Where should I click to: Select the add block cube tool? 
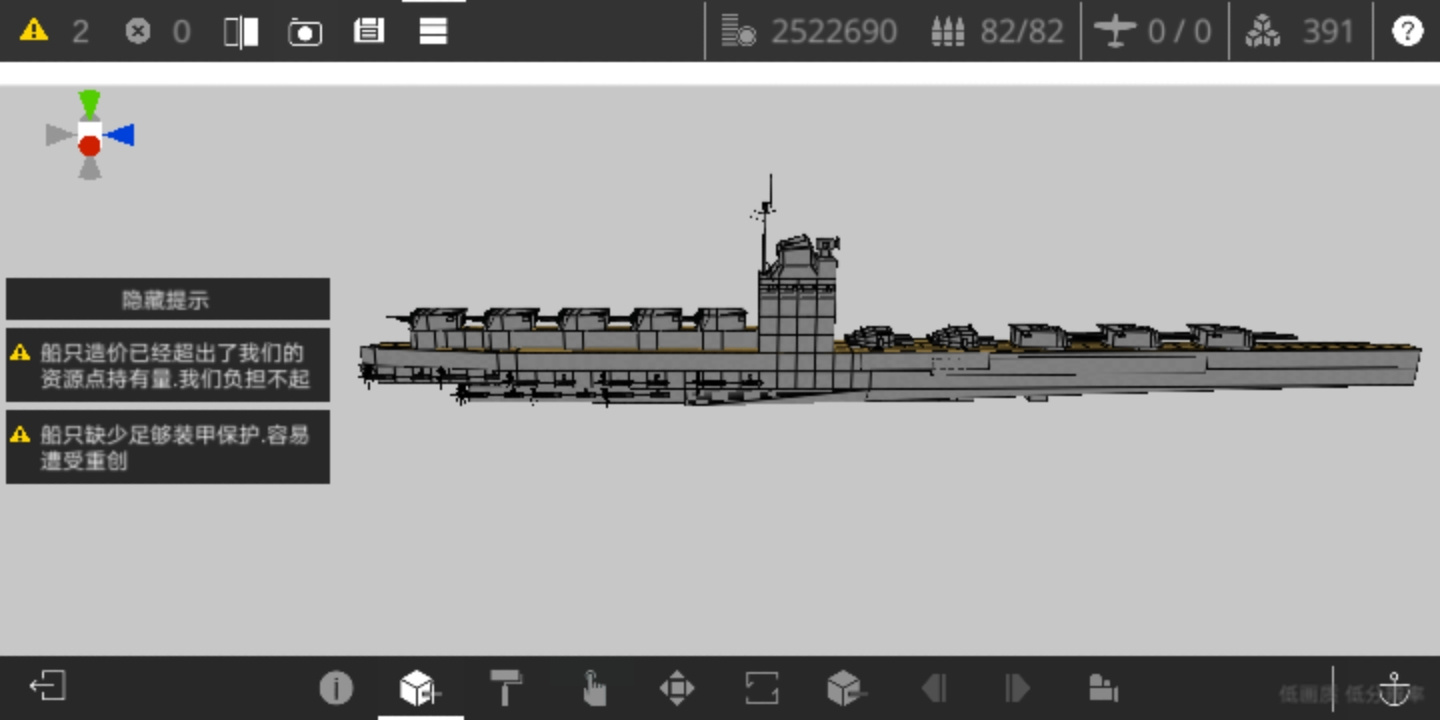pos(420,688)
